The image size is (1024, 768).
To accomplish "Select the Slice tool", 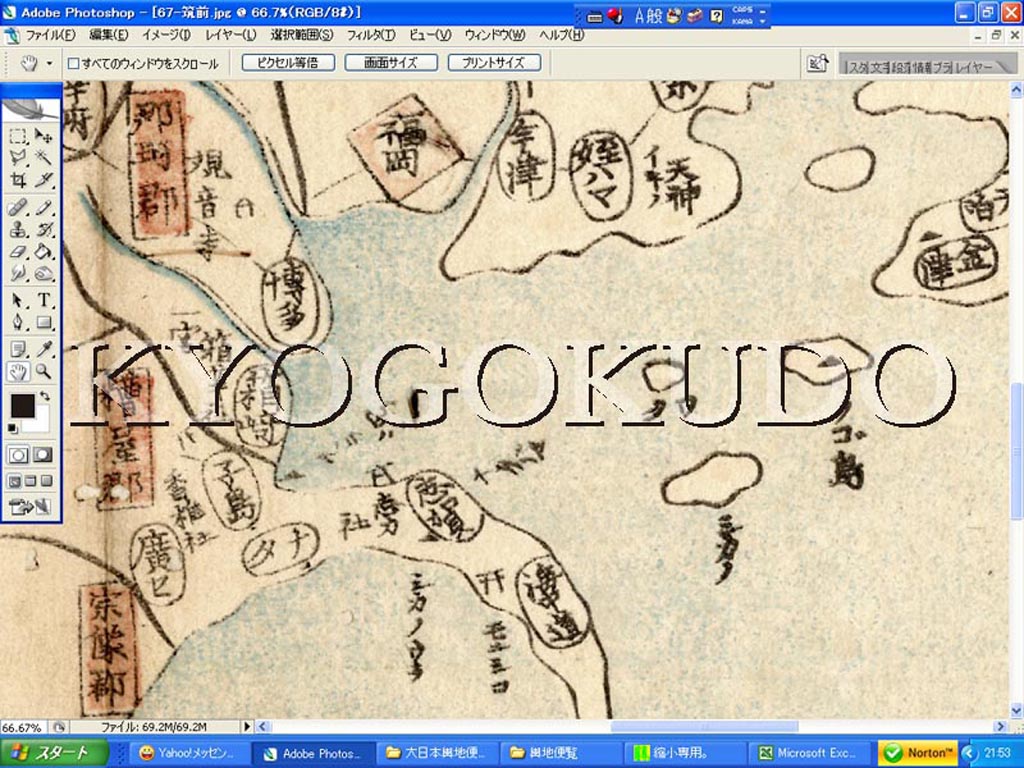I will point(43,180).
